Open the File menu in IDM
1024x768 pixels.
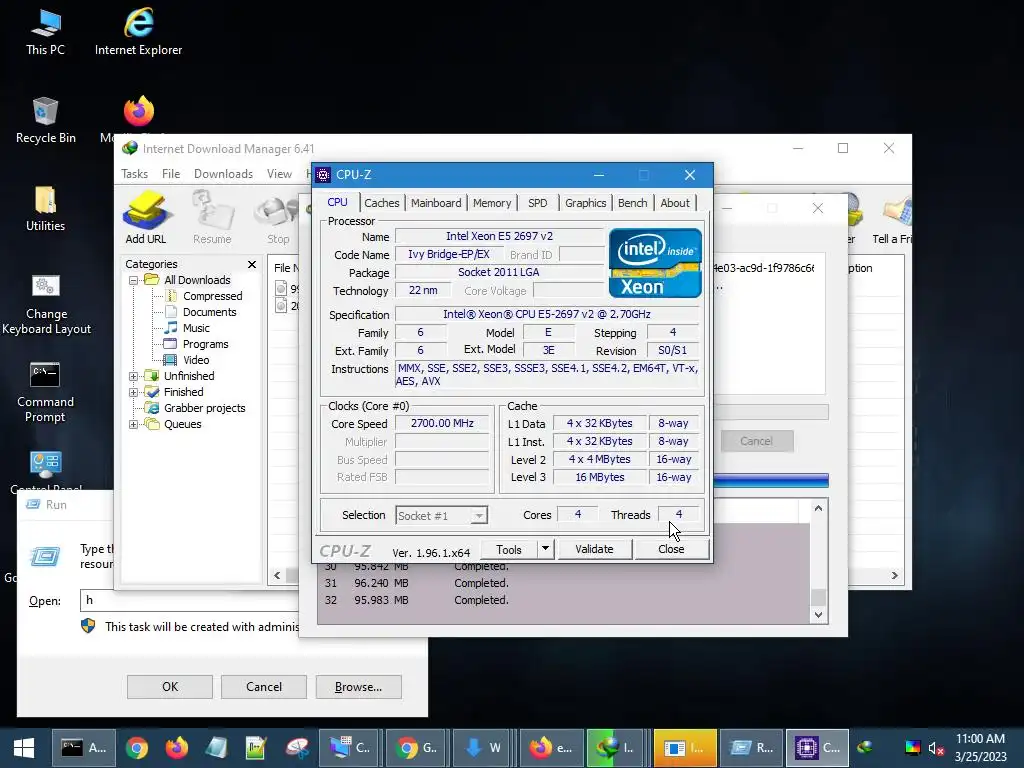[171, 174]
